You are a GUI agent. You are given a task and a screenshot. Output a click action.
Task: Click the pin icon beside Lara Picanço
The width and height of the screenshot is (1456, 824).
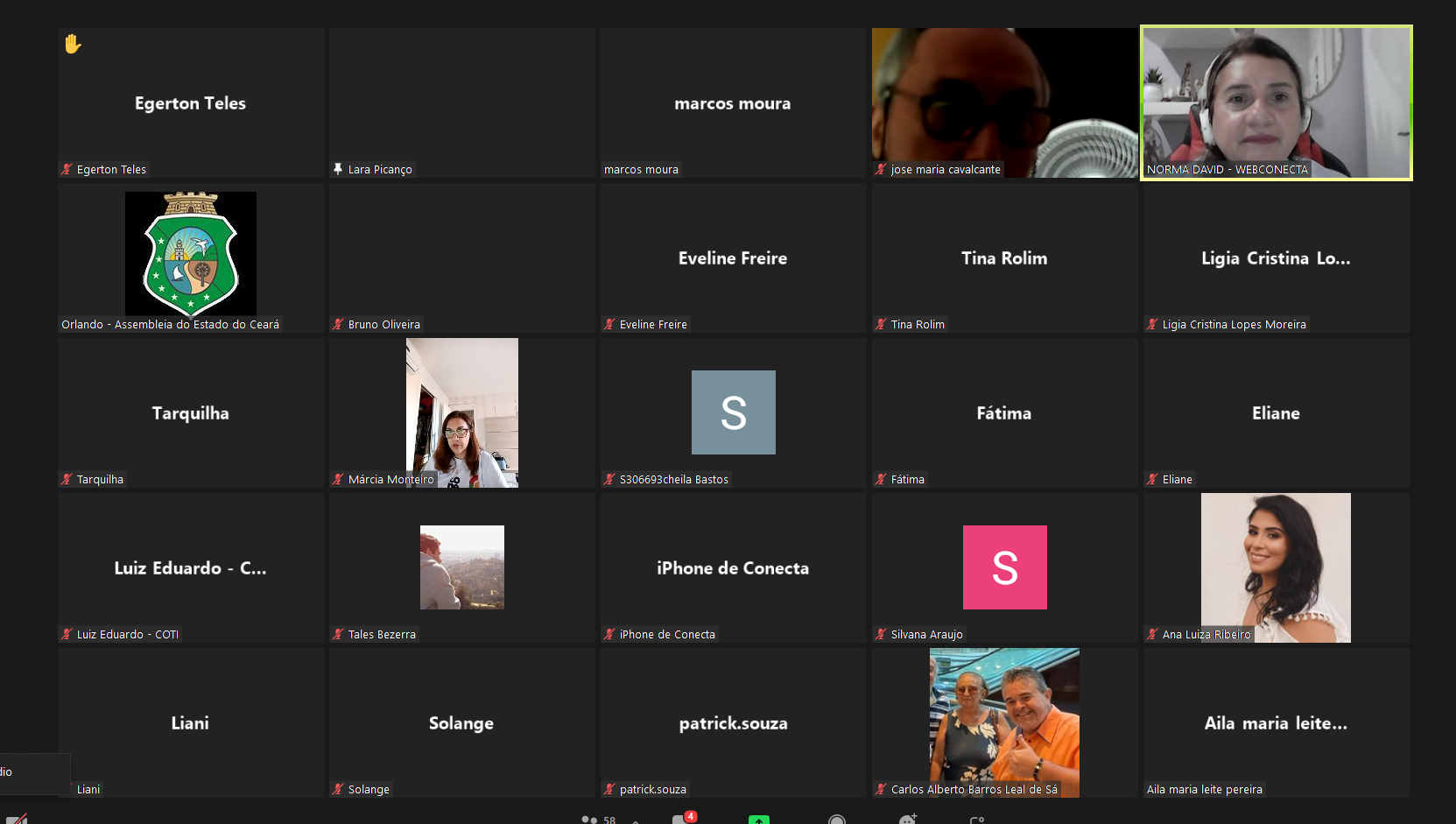(x=338, y=169)
